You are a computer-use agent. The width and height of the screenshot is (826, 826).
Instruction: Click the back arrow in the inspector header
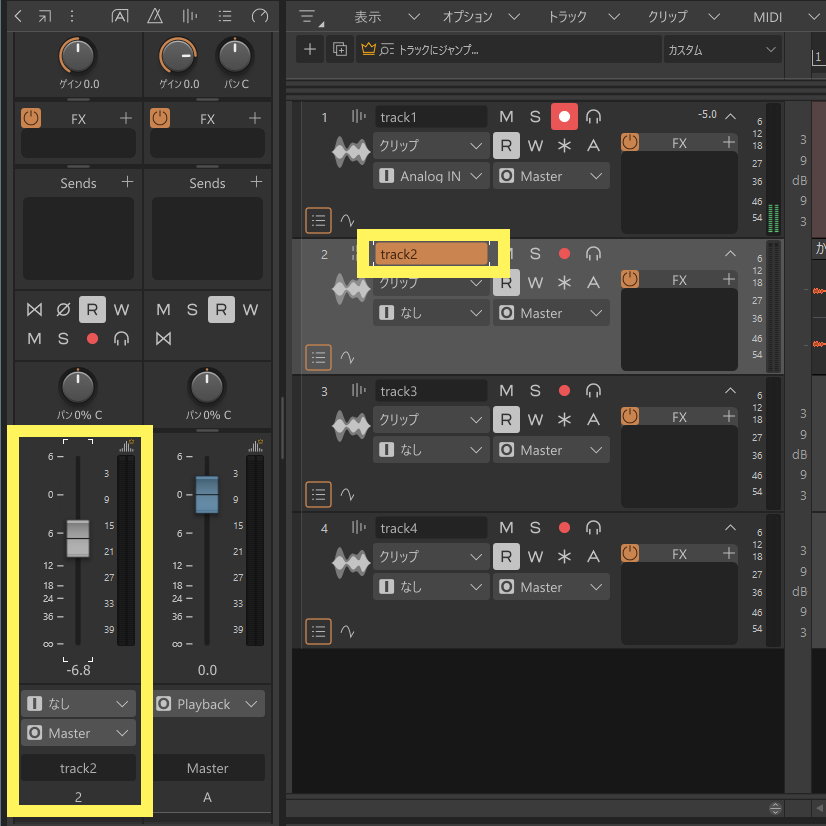click(x=18, y=16)
